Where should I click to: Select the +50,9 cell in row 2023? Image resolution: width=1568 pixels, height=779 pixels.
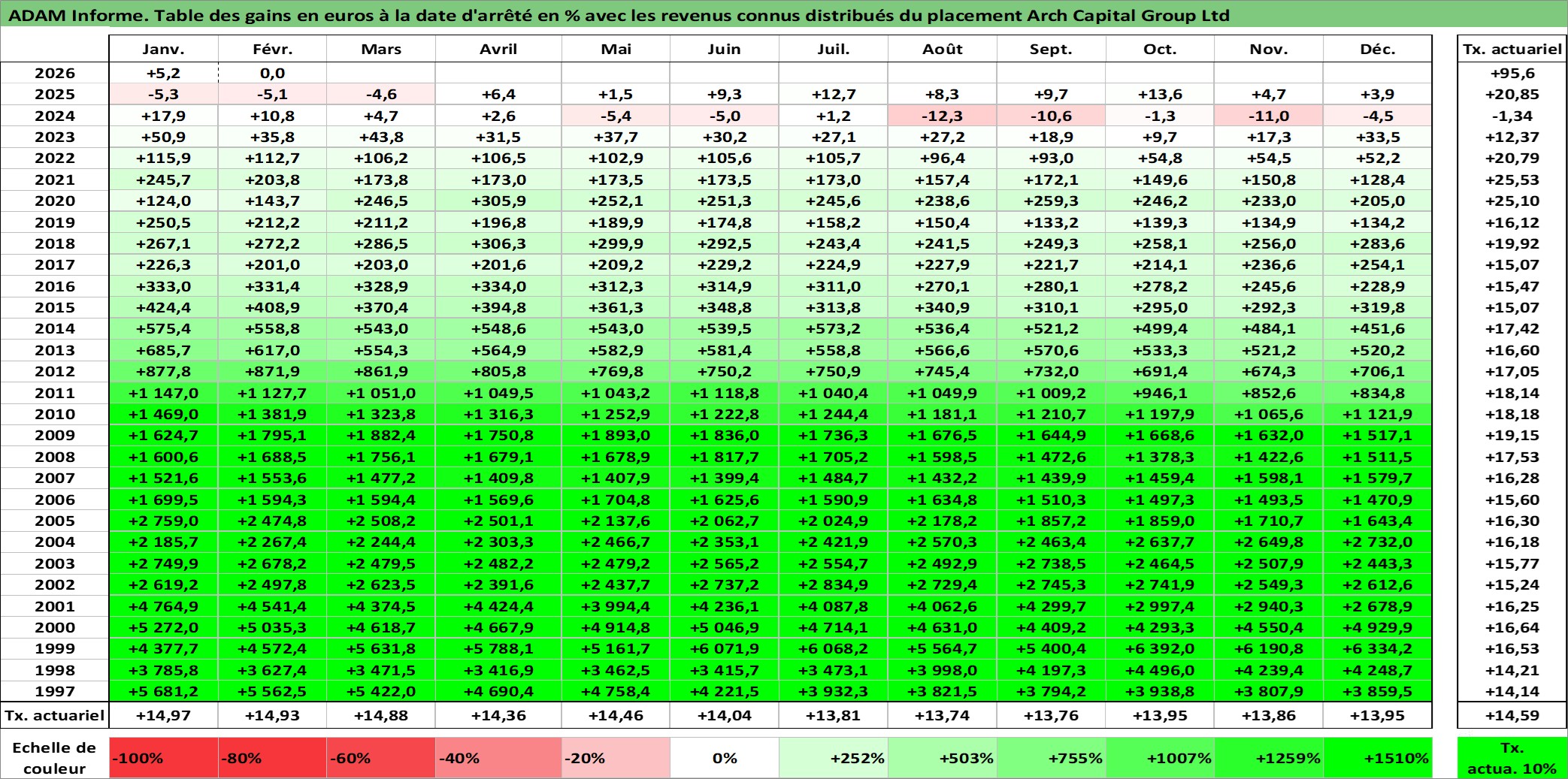(x=164, y=137)
